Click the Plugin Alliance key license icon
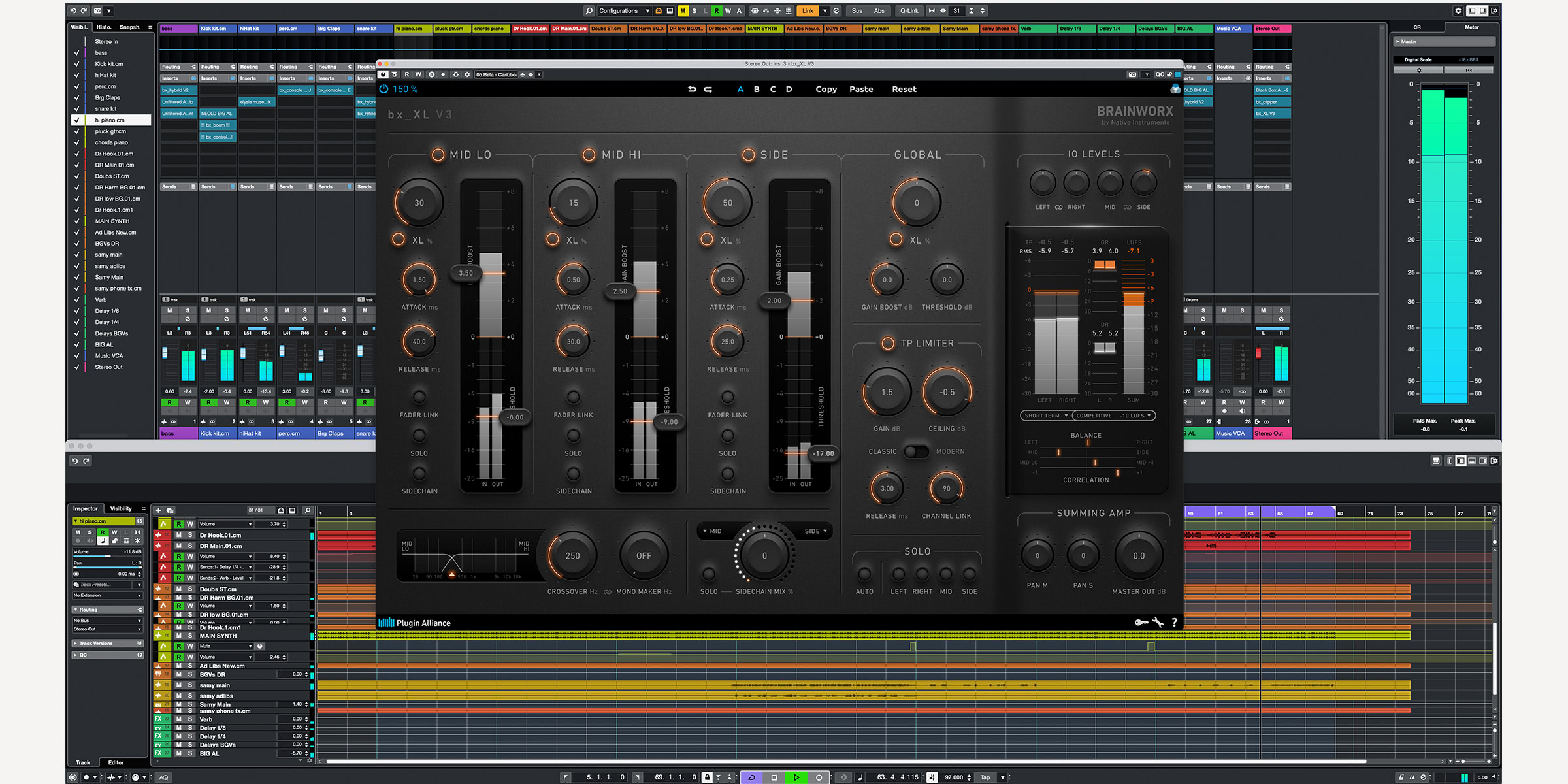 pyautogui.click(x=1141, y=623)
